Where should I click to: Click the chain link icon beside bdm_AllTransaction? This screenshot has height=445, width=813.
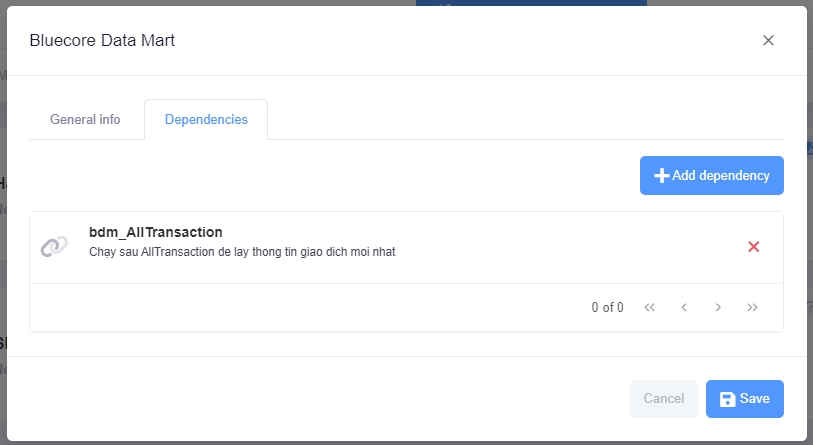54,247
